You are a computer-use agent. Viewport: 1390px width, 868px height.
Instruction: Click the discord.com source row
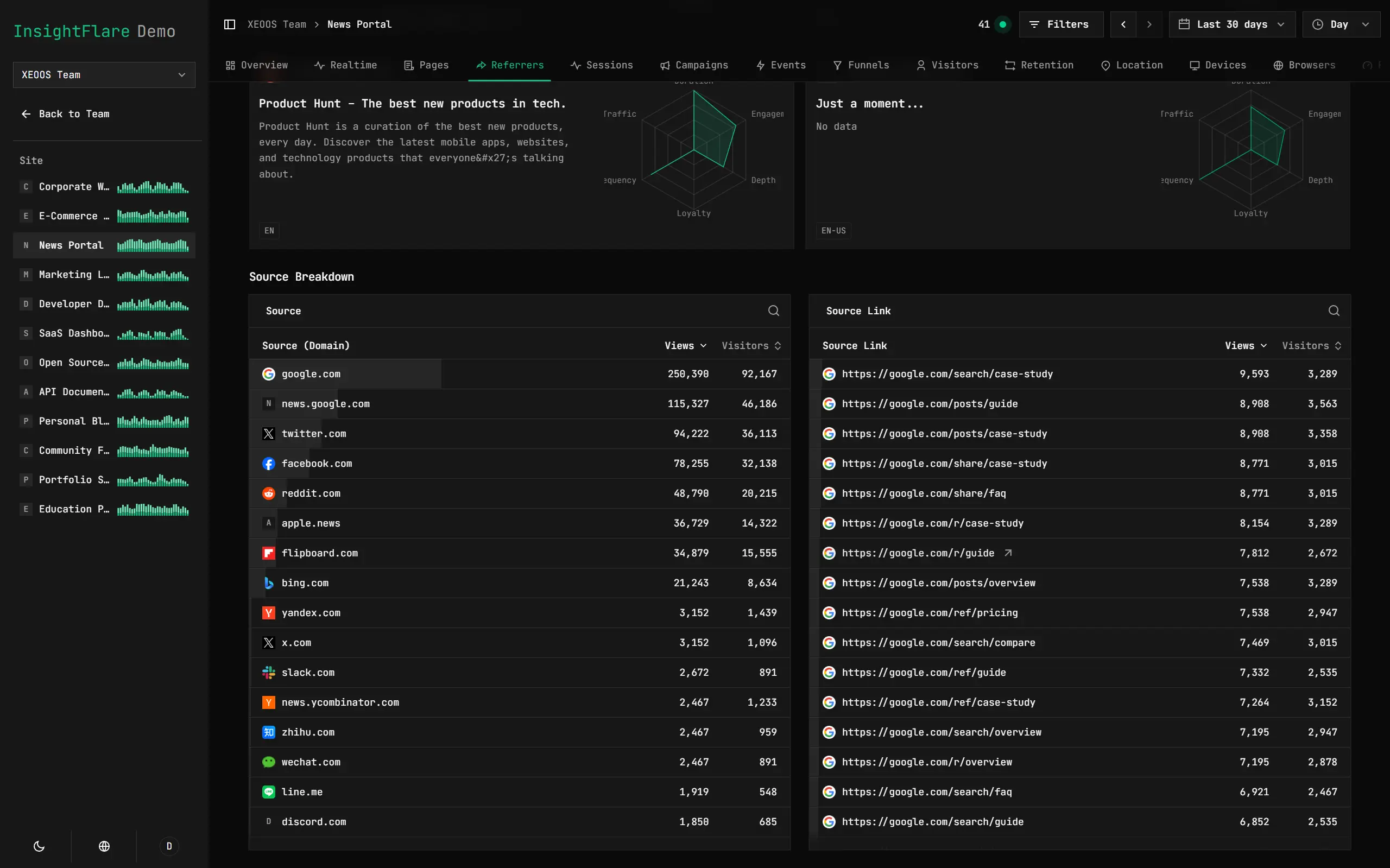pyautogui.click(x=520, y=822)
